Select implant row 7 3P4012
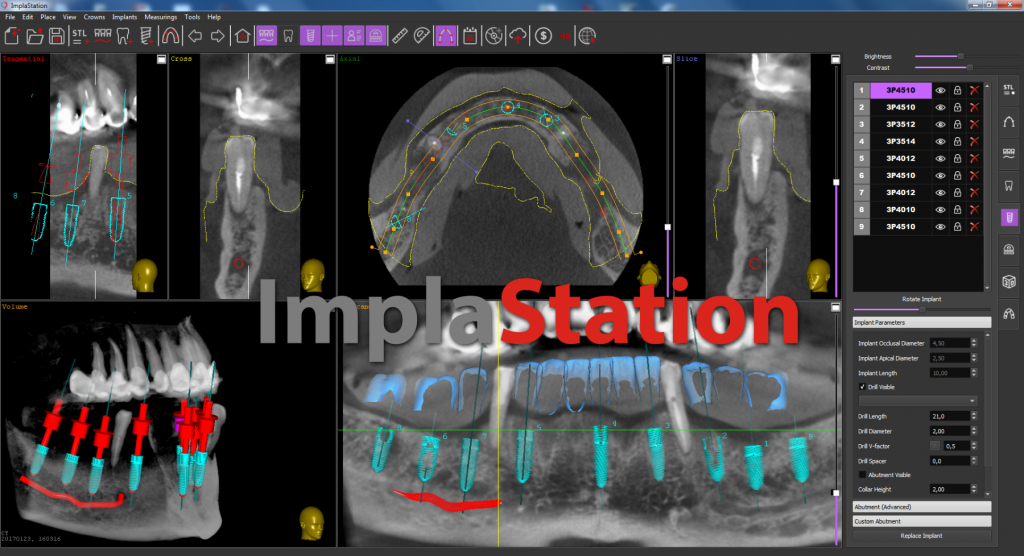Screen dimensions: 1024x556 (x=901, y=192)
